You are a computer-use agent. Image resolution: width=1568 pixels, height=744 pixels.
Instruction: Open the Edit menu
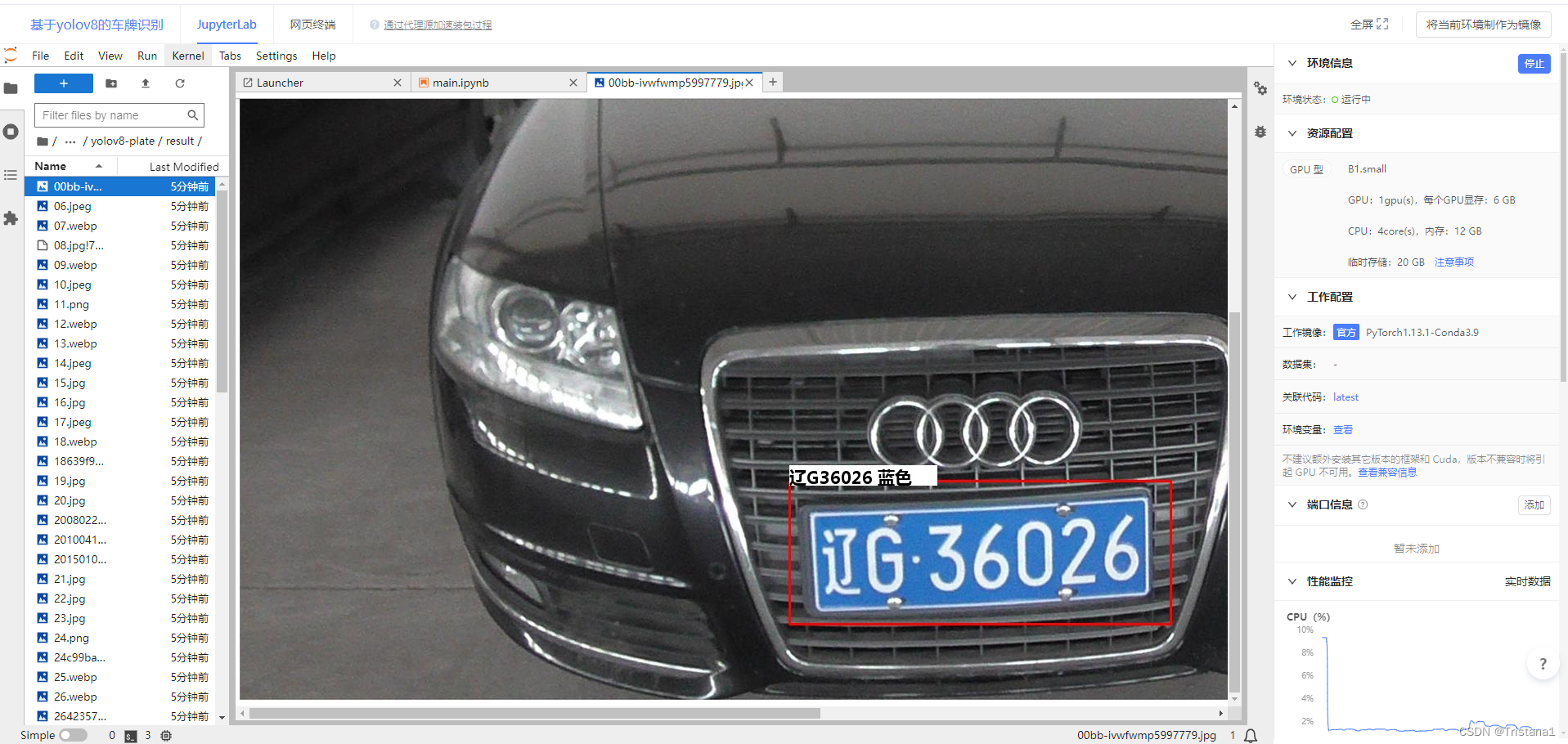tap(74, 56)
